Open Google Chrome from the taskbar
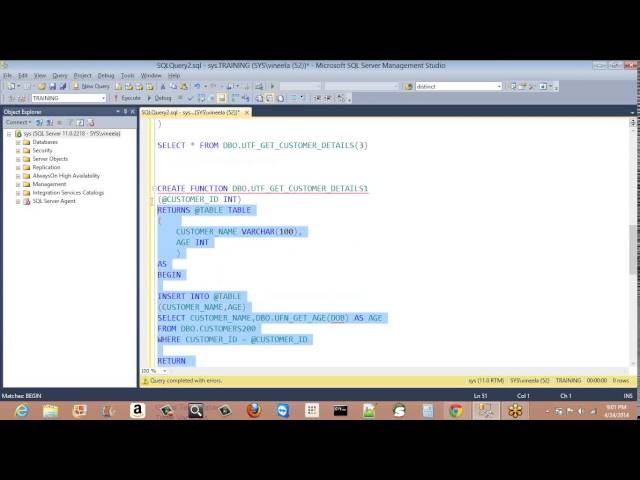This screenshot has width=640, height=480. pos(456,411)
